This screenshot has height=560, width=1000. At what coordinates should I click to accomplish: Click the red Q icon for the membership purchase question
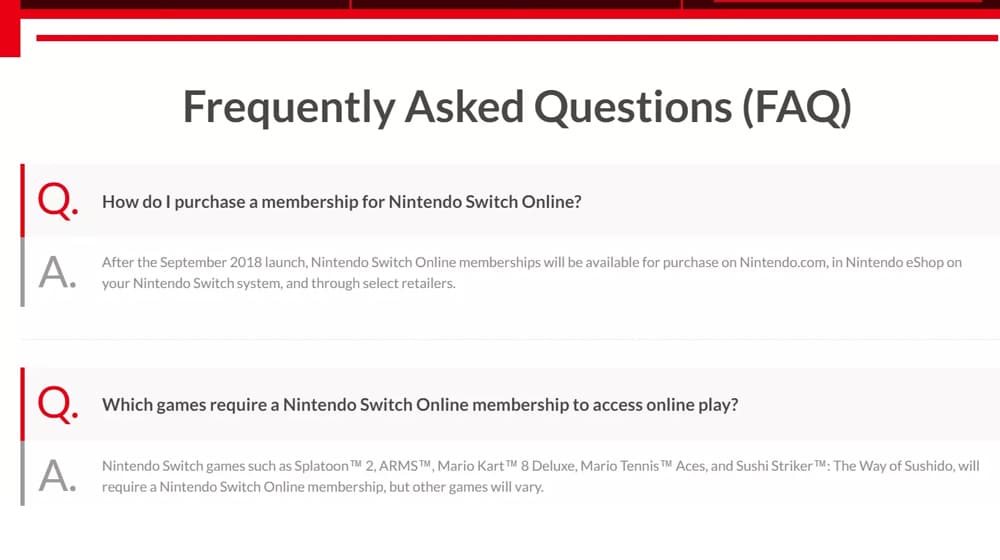click(57, 201)
